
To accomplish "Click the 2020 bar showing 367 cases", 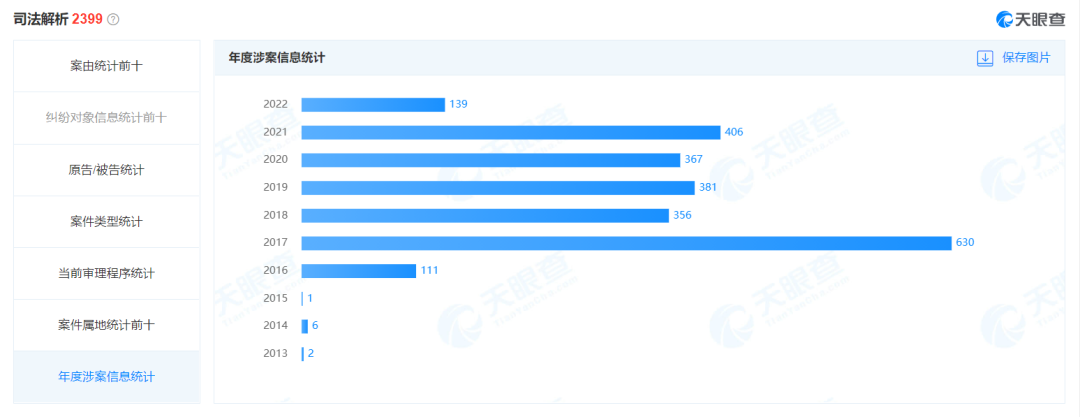I will coord(491,160).
